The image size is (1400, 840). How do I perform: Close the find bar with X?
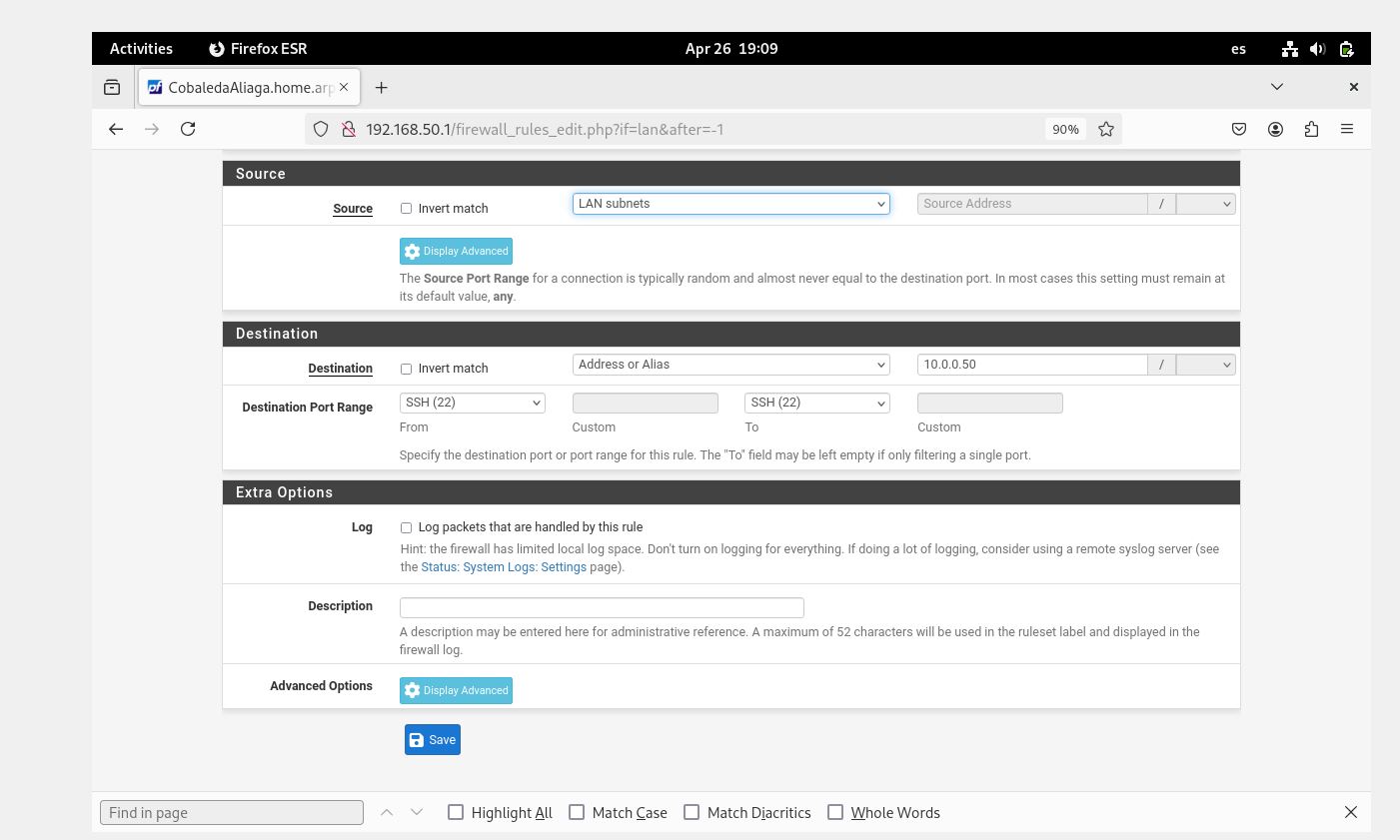click(x=1350, y=812)
